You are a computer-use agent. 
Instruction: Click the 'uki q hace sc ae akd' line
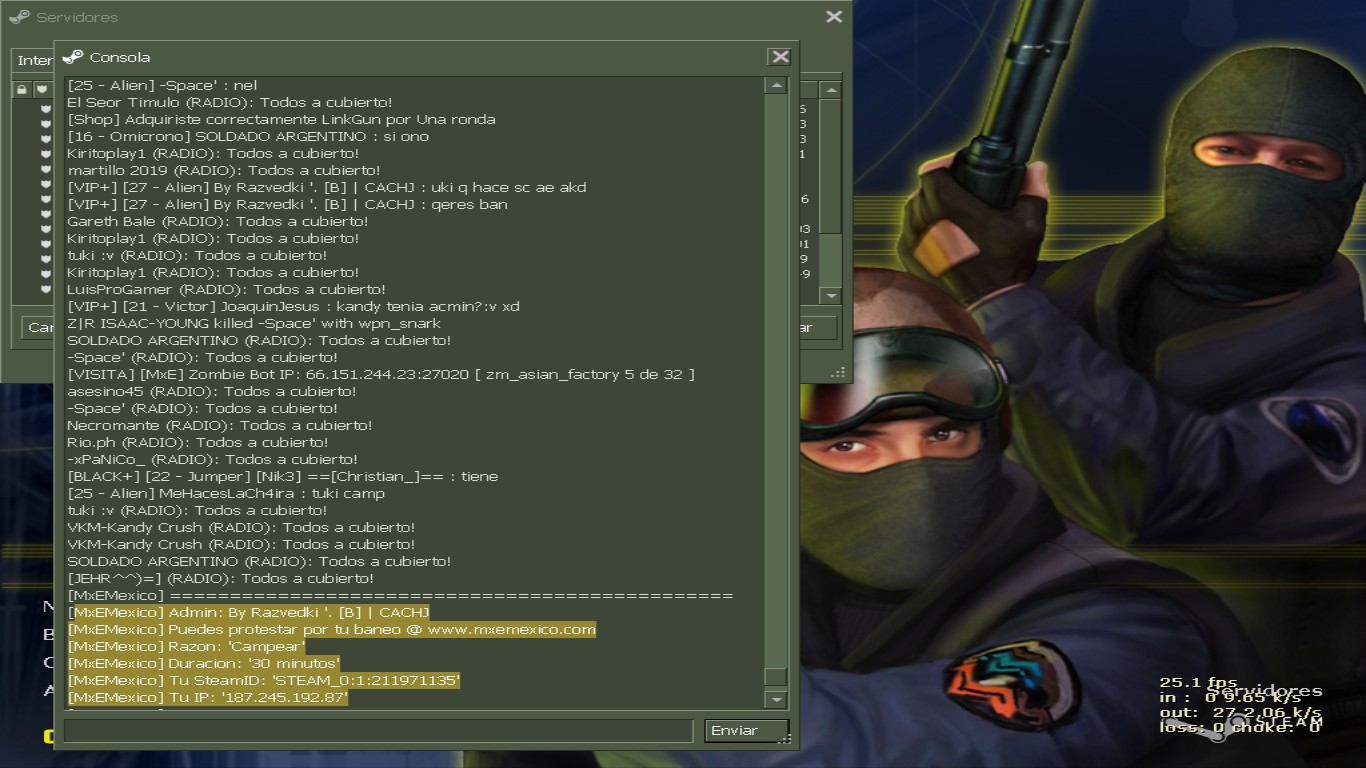point(327,187)
